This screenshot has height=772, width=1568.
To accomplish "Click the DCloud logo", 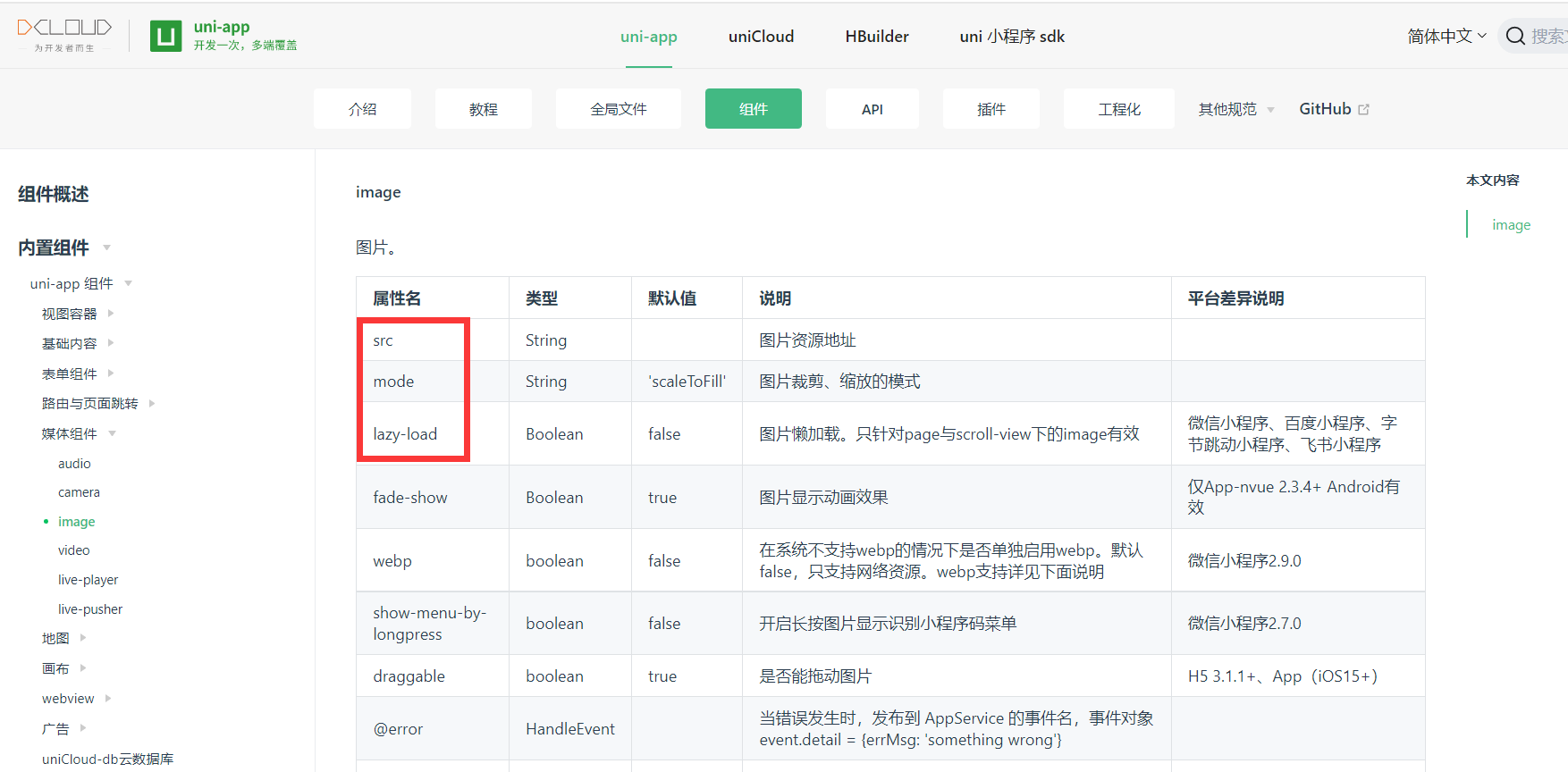I will 64,35.
